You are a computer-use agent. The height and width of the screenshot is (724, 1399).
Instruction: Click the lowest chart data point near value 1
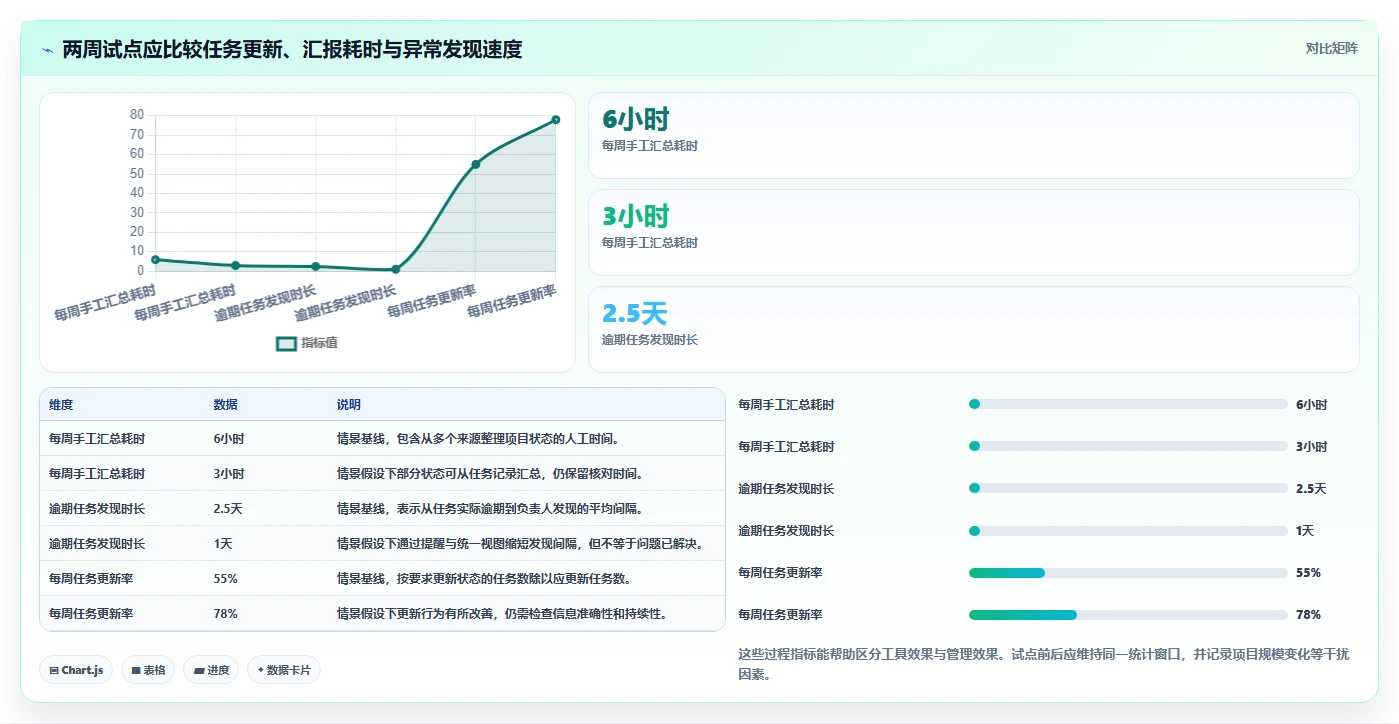(395, 269)
